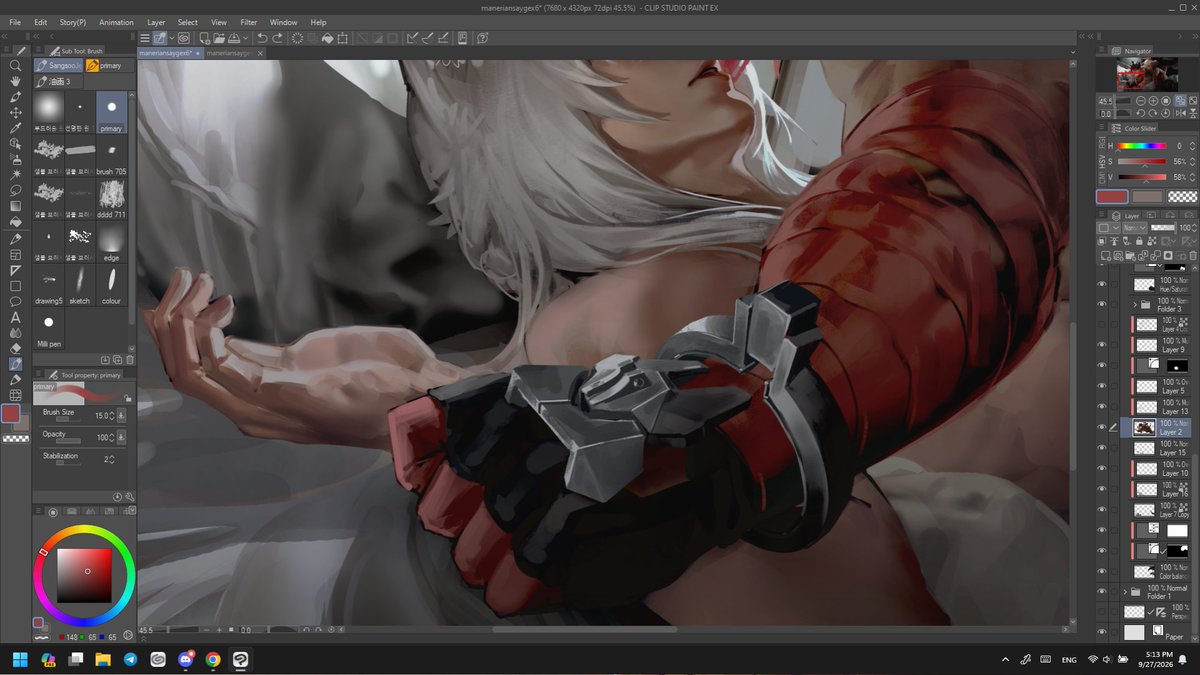This screenshot has height=675, width=1200.
Task: Open the Story(P) menu
Action: pos(73,22)
